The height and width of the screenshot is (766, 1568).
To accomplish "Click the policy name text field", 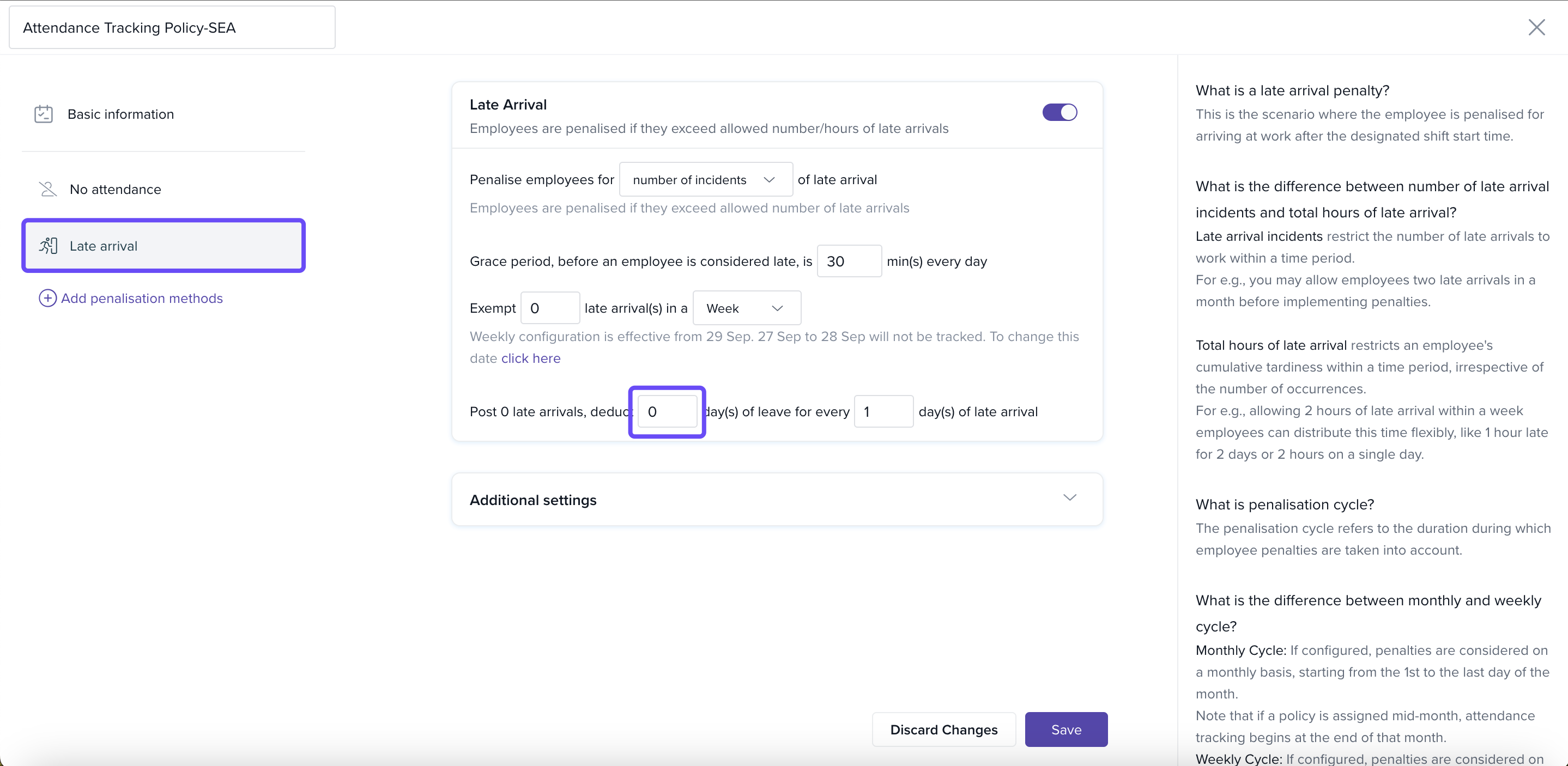I will tap(172, 28).
